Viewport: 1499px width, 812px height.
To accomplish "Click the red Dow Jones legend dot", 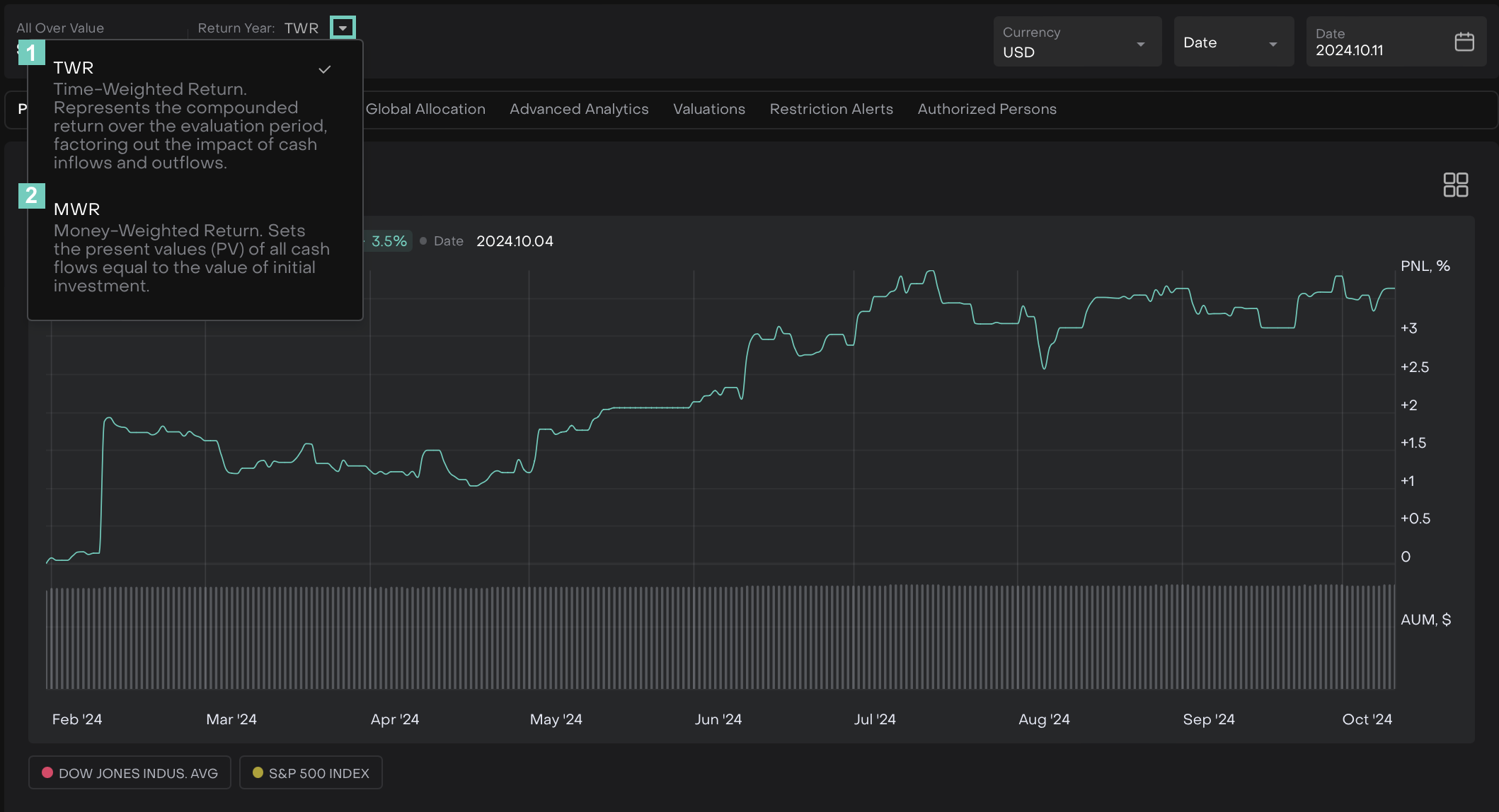I will (47, 772).
